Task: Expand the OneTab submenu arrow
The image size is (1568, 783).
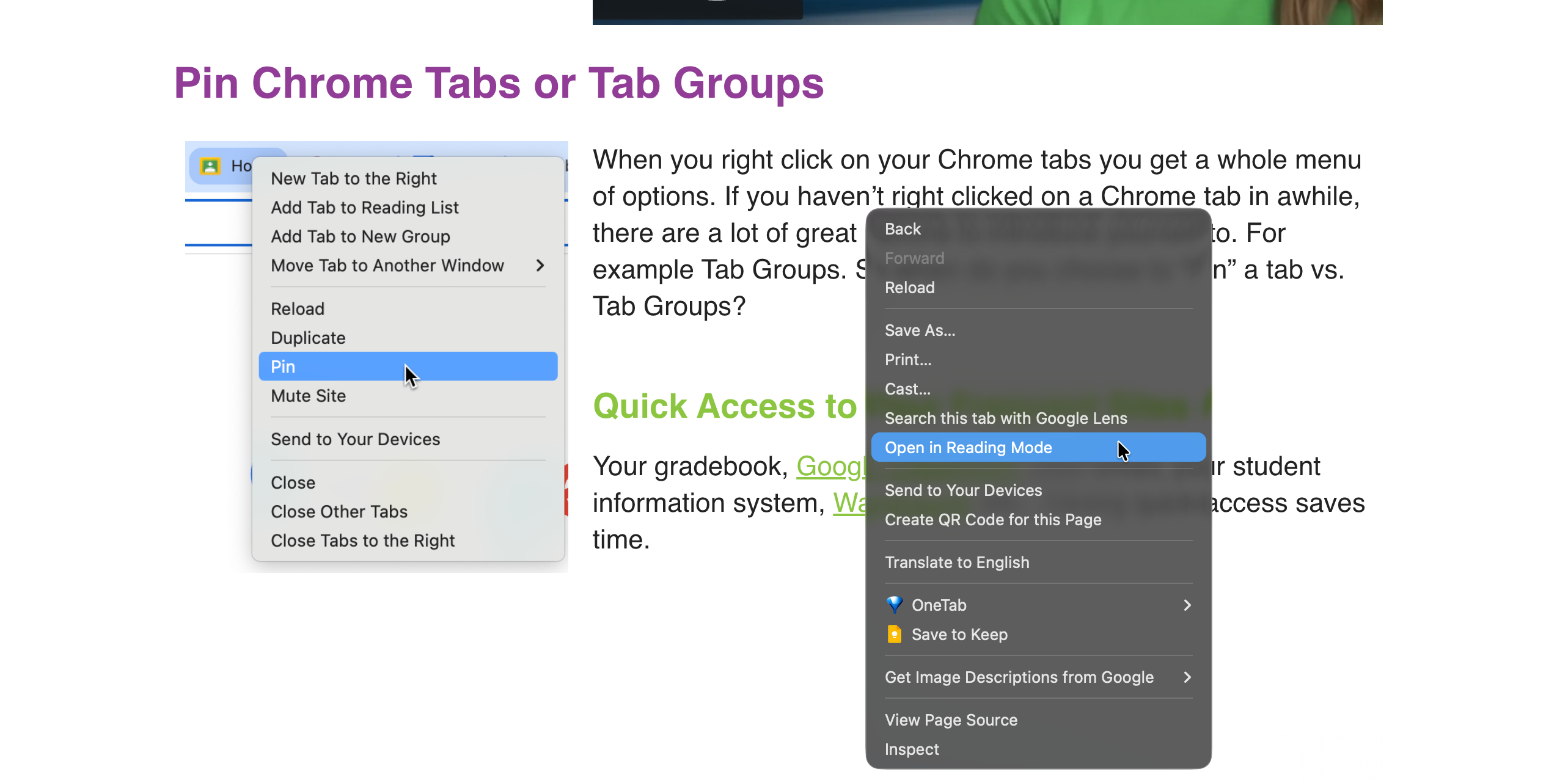Action: [1187, 605]
